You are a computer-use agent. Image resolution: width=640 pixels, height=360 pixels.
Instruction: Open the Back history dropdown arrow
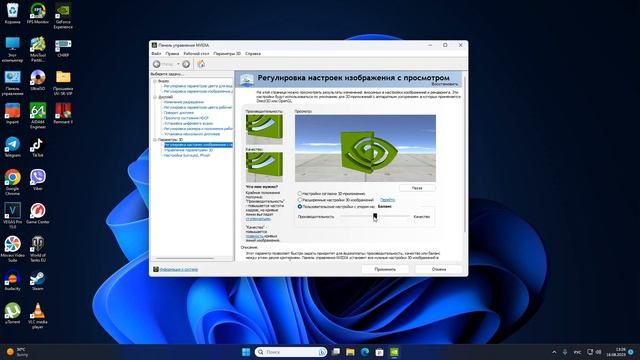pyautogui.click(x=178, y=64)
